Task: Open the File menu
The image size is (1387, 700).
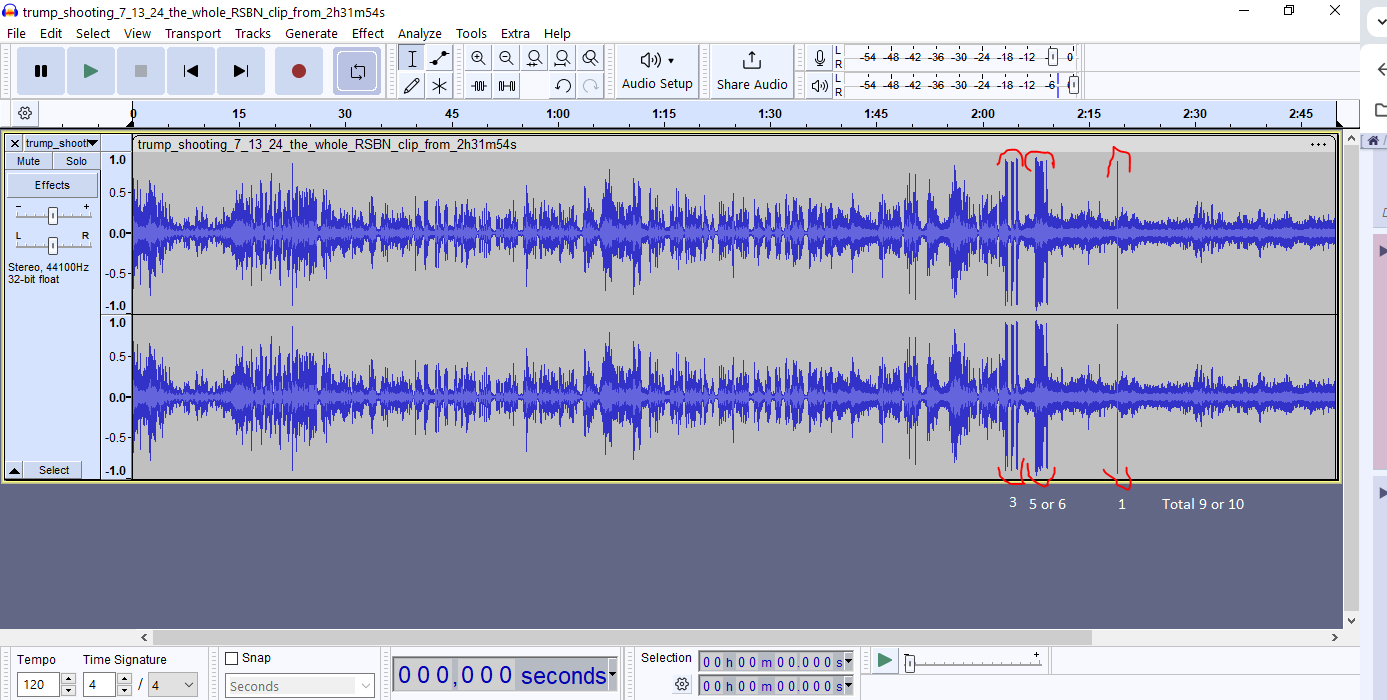Action: coord(16,33)
